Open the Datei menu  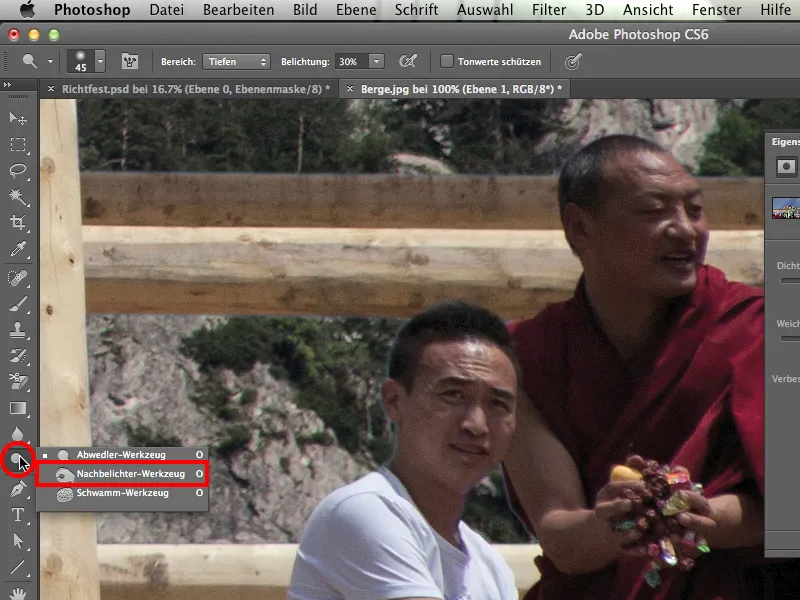pyautogui.click(x=167, y=10)
